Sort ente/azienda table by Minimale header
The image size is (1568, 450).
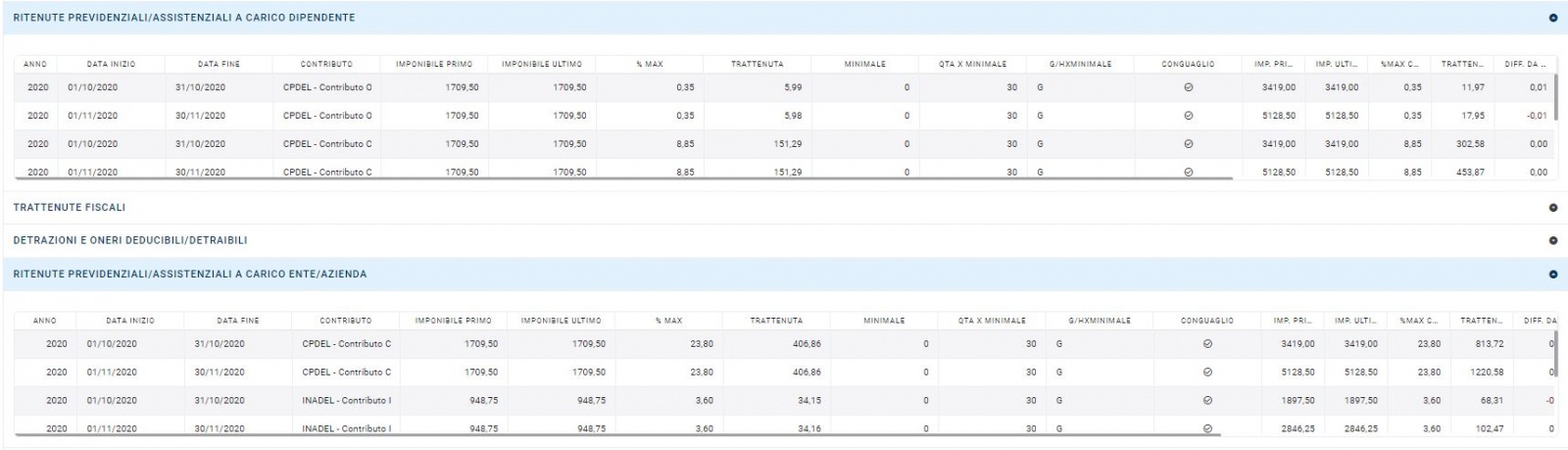coord(885,321)
